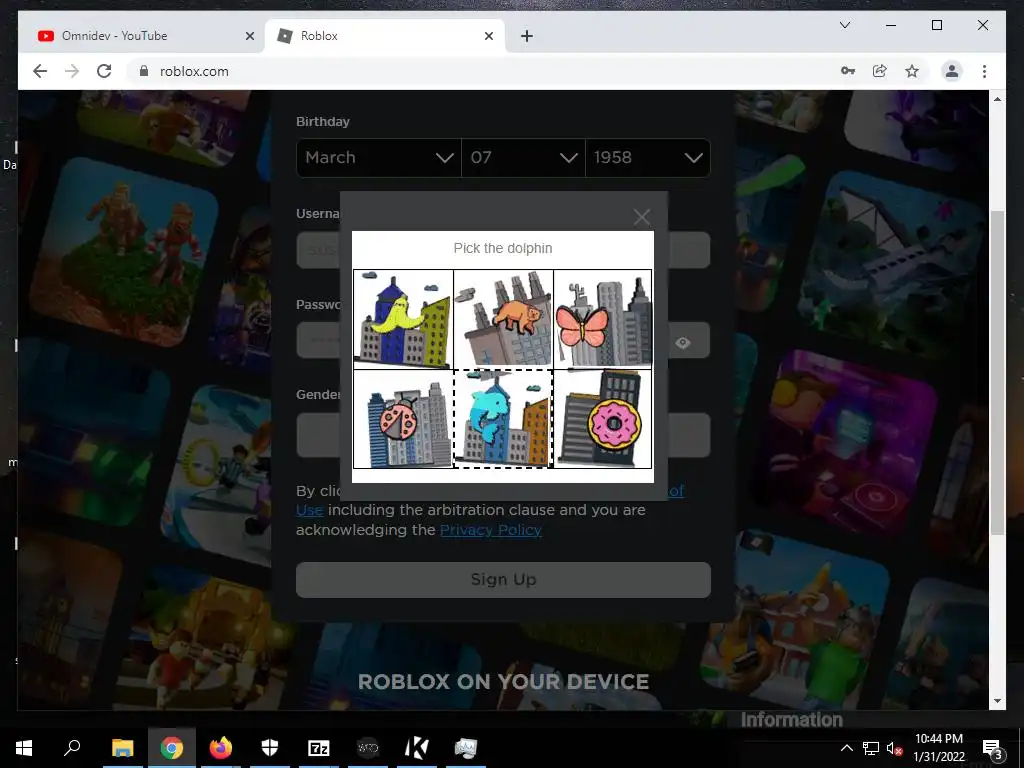Click the browser forward arrow
This screenshot has width=1024, height=768.
[x=72, y=71]
